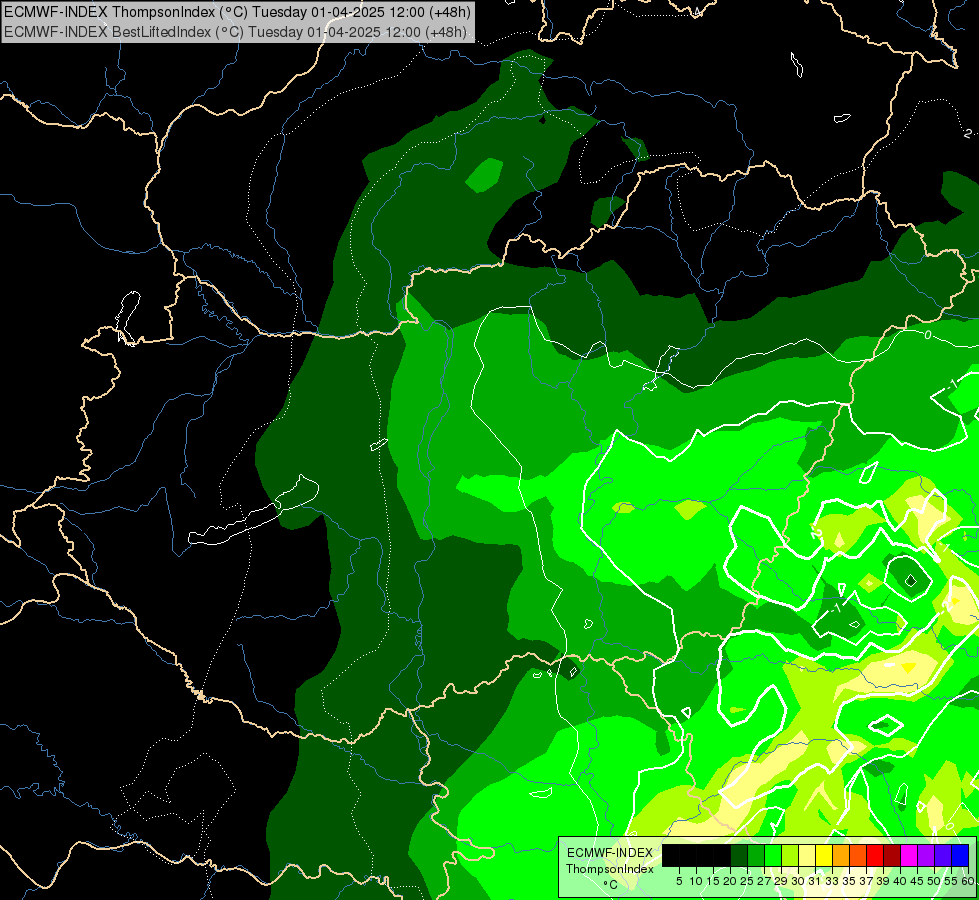Click the BestLiftedIndex title line
979x900 pixels.
(235, 31)
